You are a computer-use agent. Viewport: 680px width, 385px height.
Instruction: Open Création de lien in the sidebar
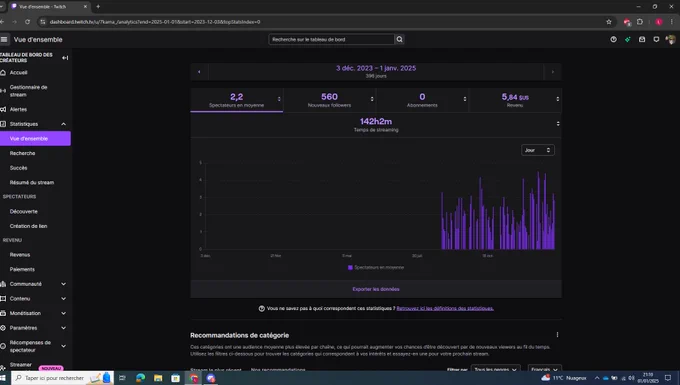click(x=28, y=226)
